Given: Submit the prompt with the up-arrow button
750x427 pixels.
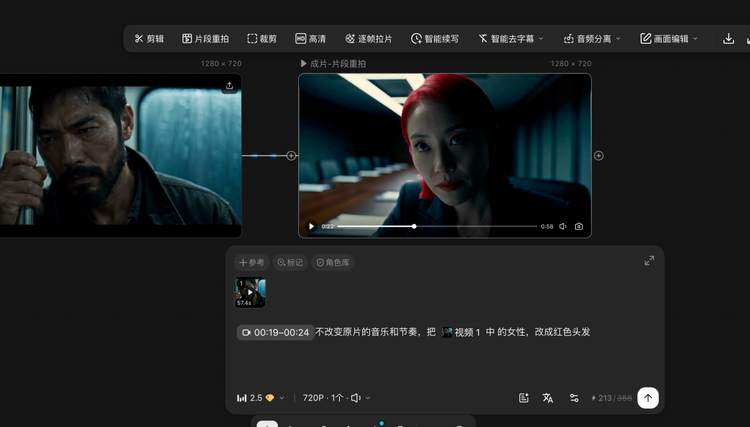Looking at the screenshot, I should point(648,398).
